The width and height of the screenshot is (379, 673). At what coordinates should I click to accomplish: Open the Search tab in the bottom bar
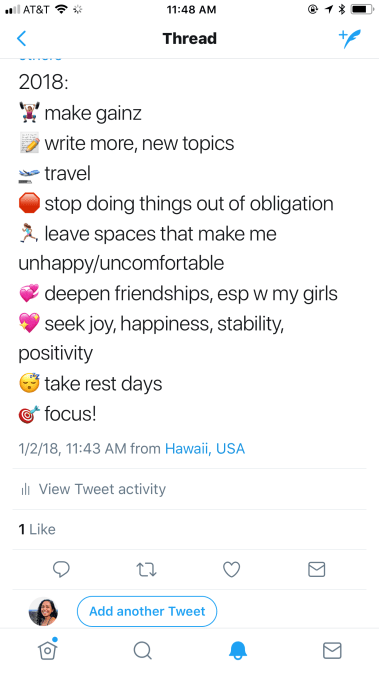[143, 650]
